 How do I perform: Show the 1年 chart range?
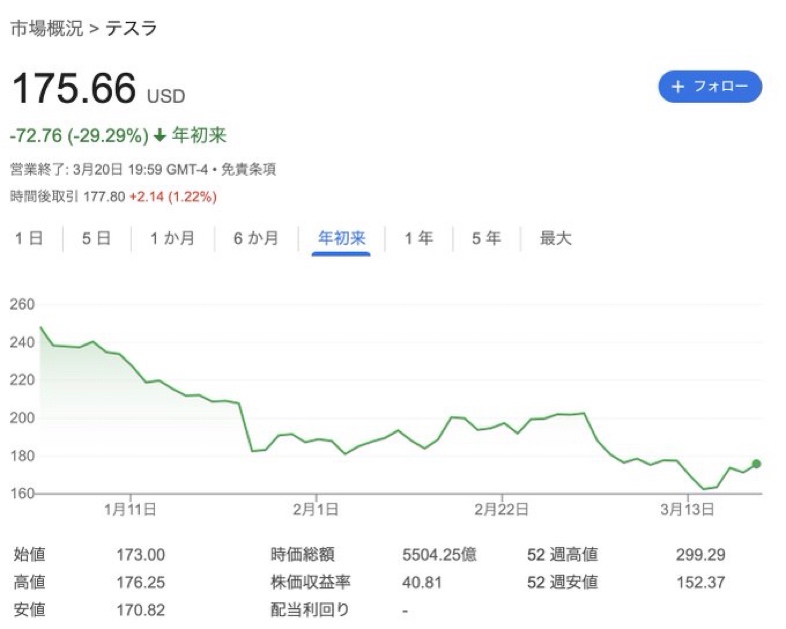418,239
